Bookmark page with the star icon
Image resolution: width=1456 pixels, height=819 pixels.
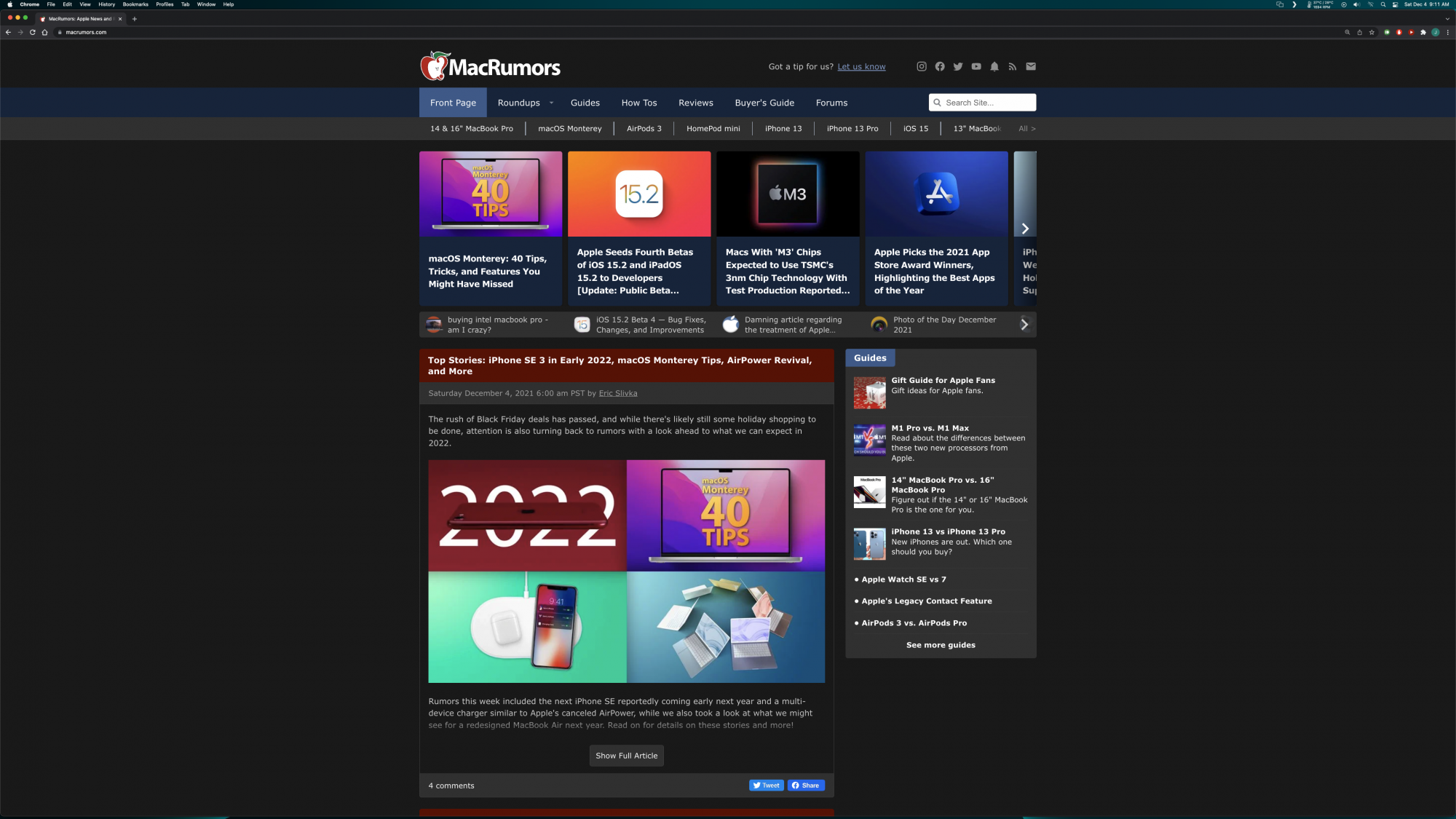point(1372,32)
